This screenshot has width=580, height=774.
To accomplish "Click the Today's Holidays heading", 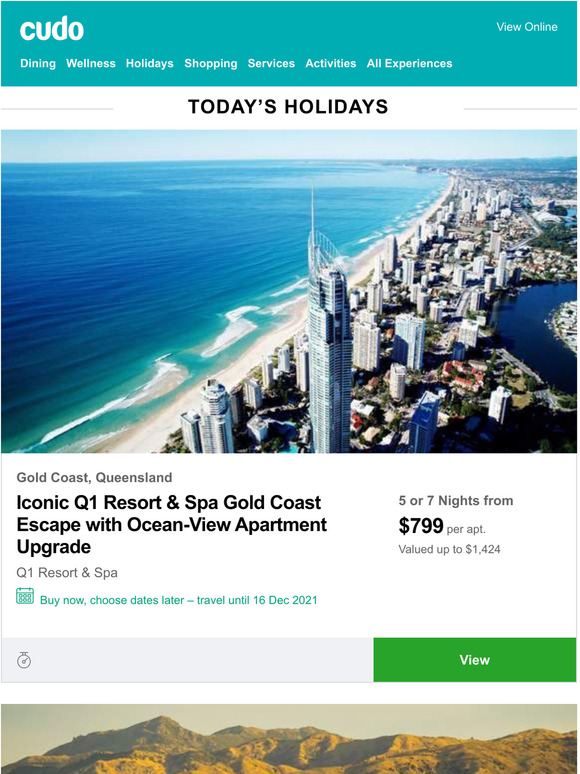I will (288, 107).
